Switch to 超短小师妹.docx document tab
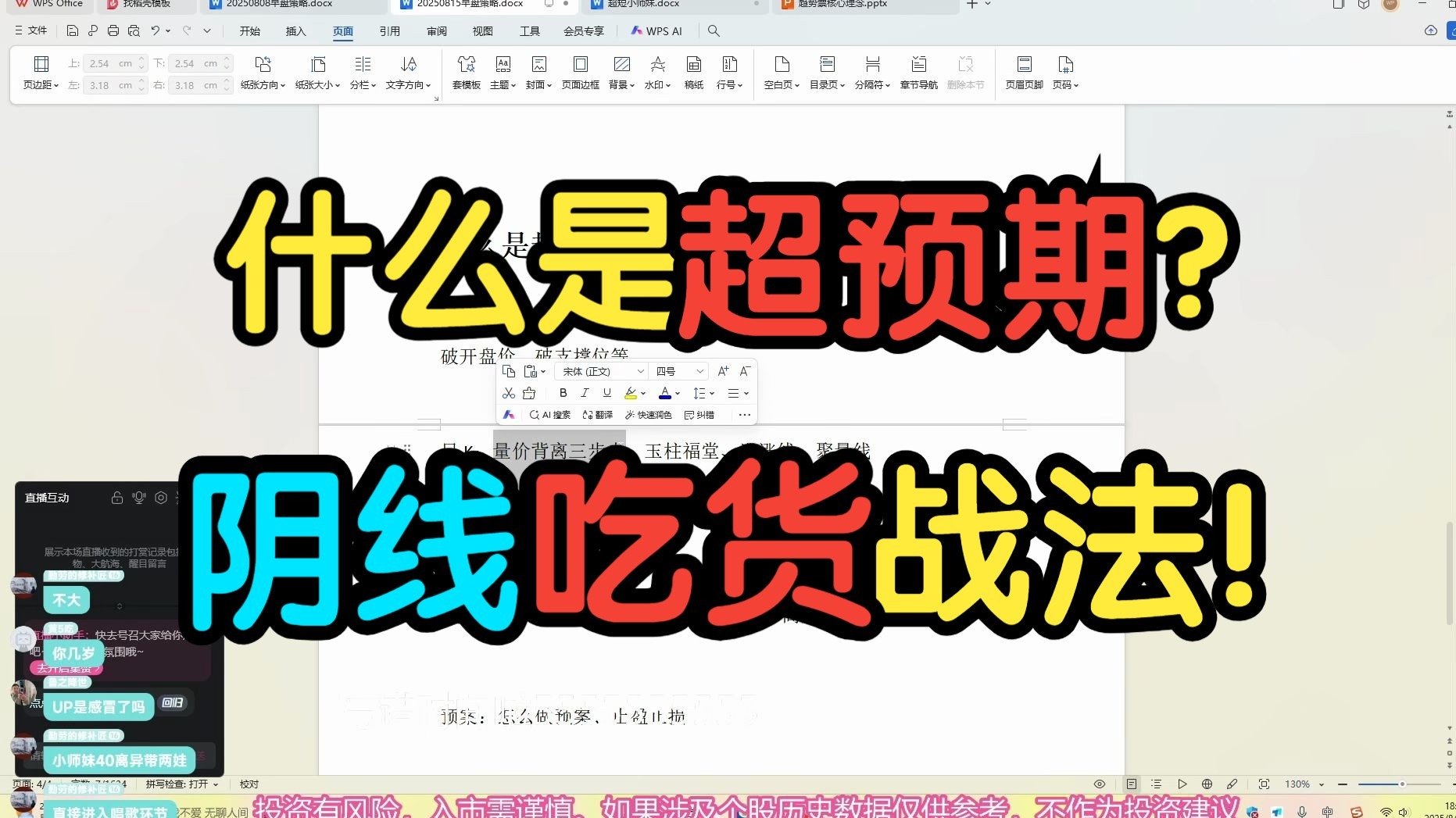Image resolution: width=1456 pixels, height=818 pixels. (674, 5)
